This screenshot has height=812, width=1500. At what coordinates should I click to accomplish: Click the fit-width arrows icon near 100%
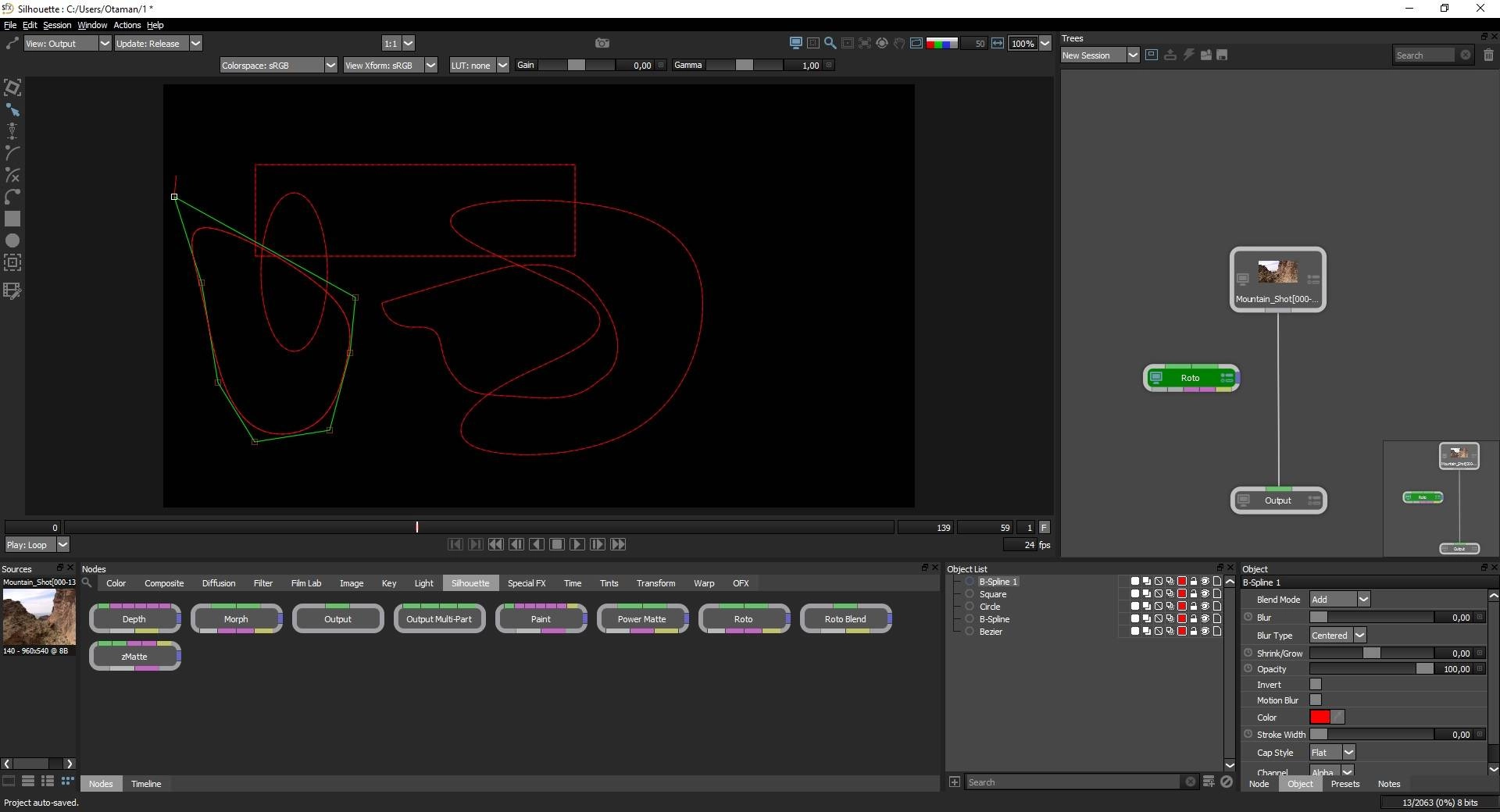click(998, 44)
